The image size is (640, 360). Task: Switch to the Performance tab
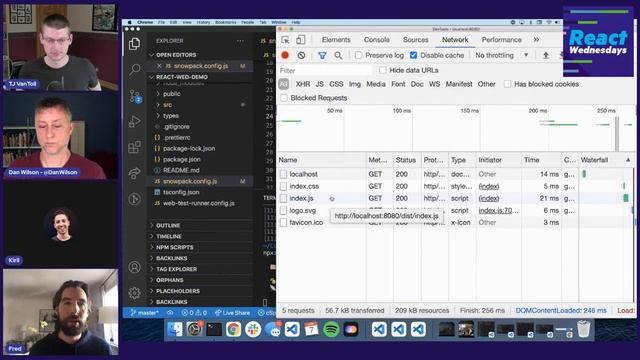point(501,40)
